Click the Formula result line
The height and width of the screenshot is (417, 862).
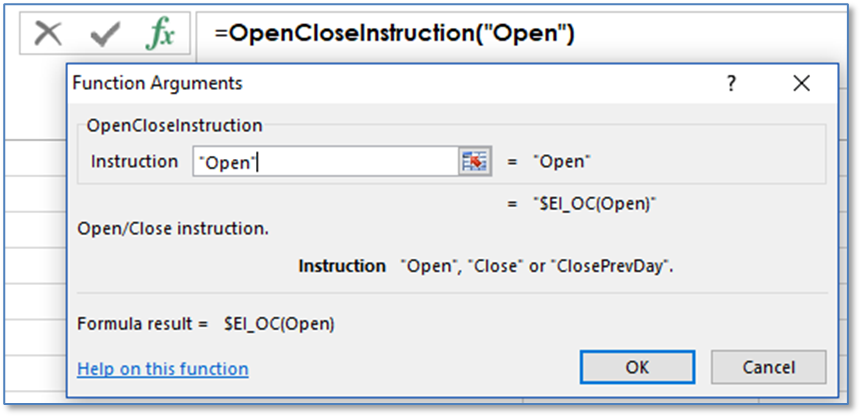(206, 324)
